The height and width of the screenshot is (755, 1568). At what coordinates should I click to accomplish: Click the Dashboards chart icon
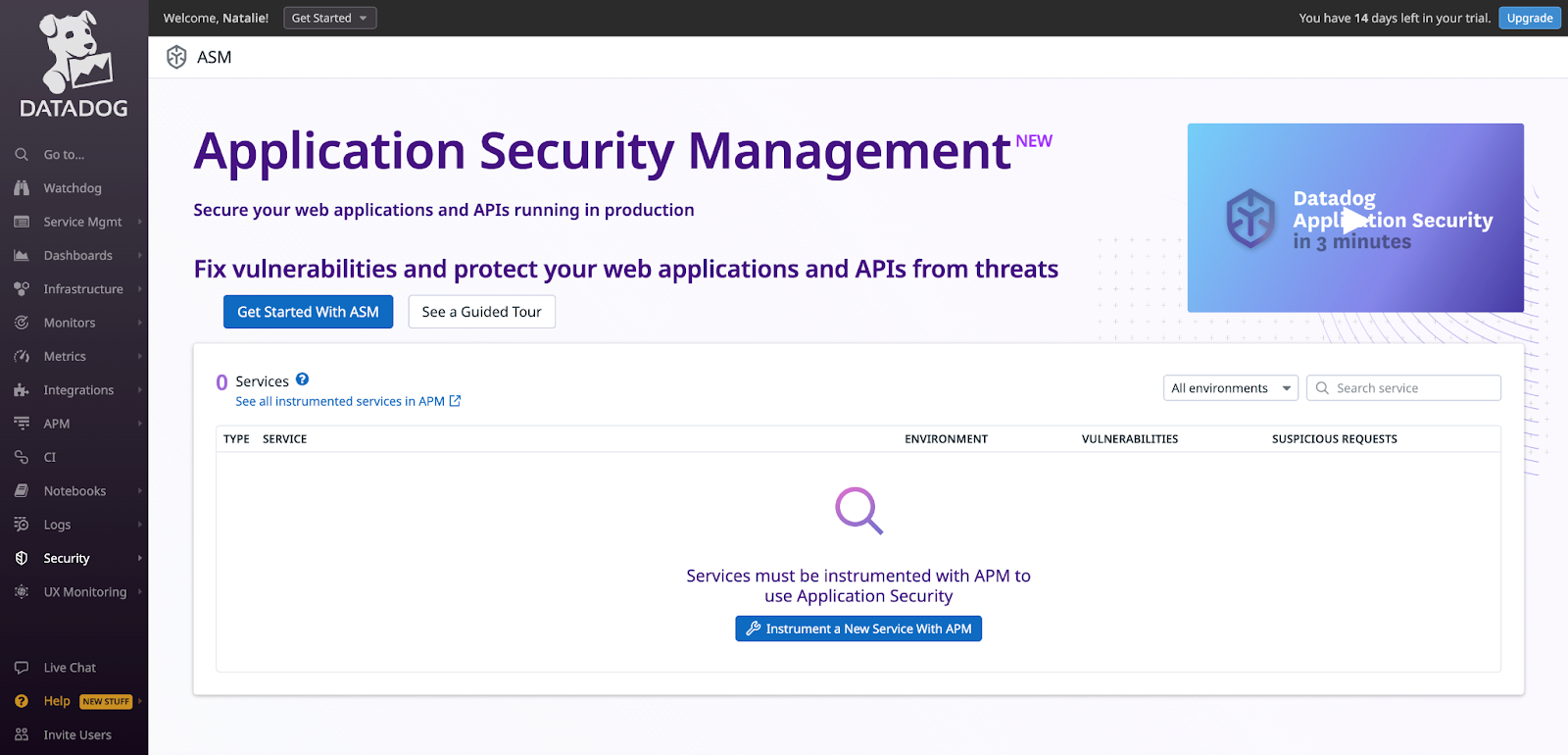tap(22, 256)
